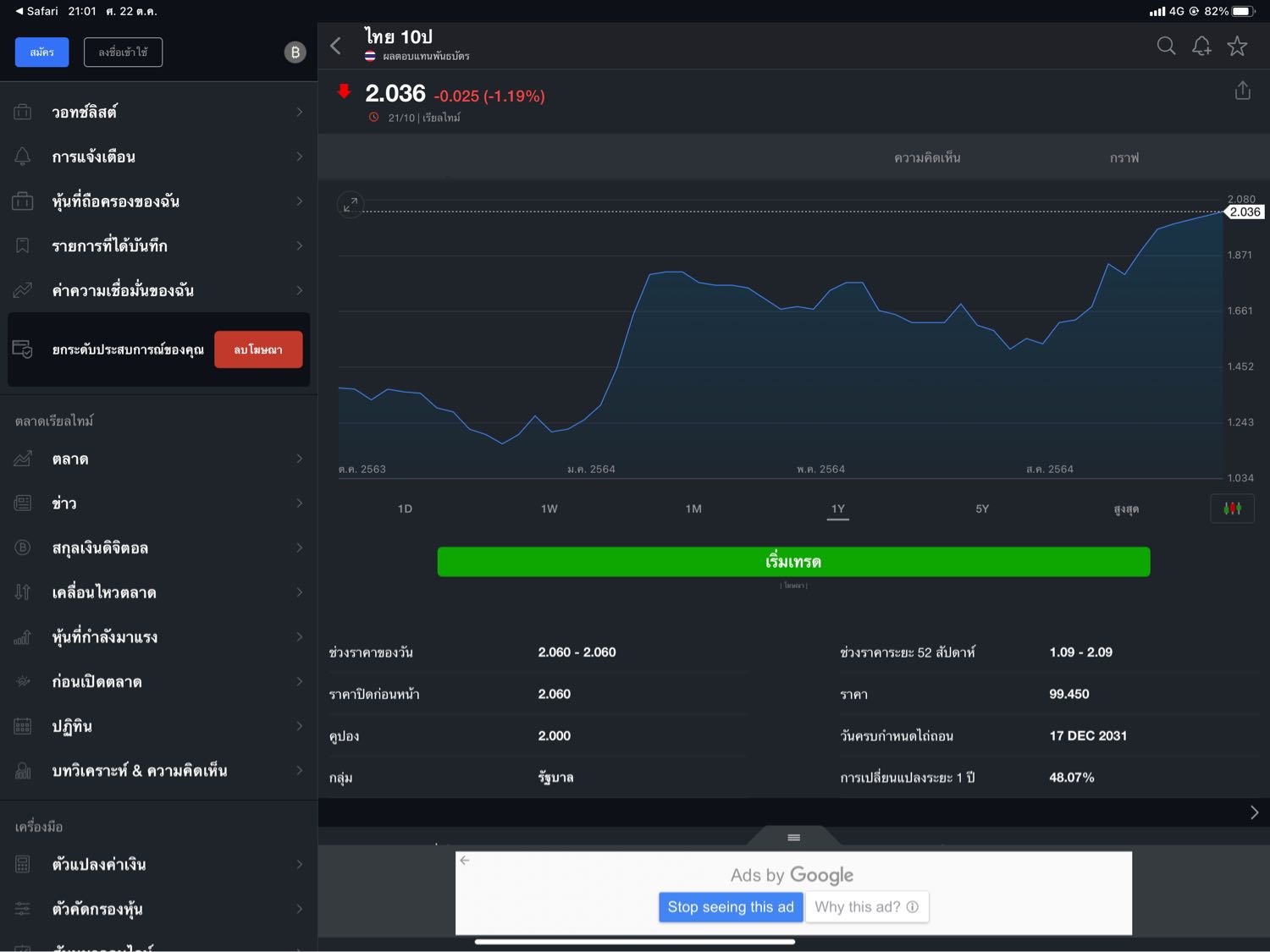Image resolution: width=1270 pixels, height=952 pixels.
Task: Select the 1D time range
Action: (405, 509)
